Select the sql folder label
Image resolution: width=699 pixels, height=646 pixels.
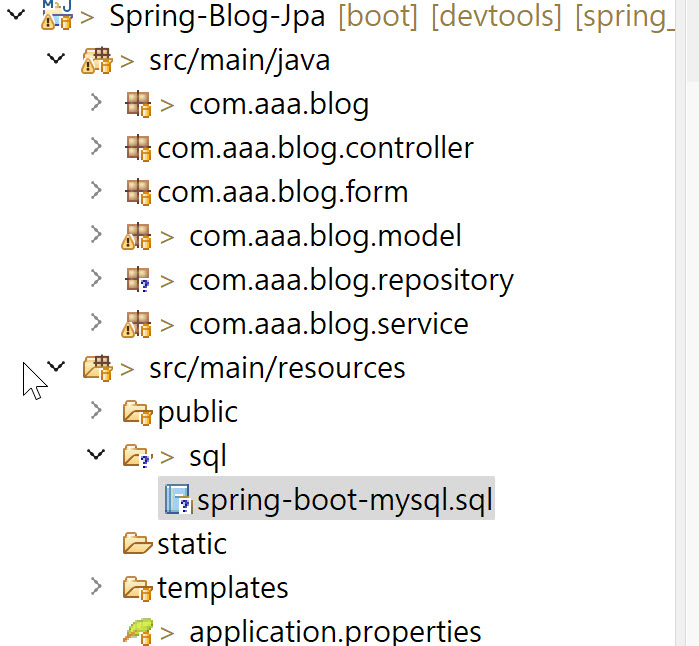point(208,457)
